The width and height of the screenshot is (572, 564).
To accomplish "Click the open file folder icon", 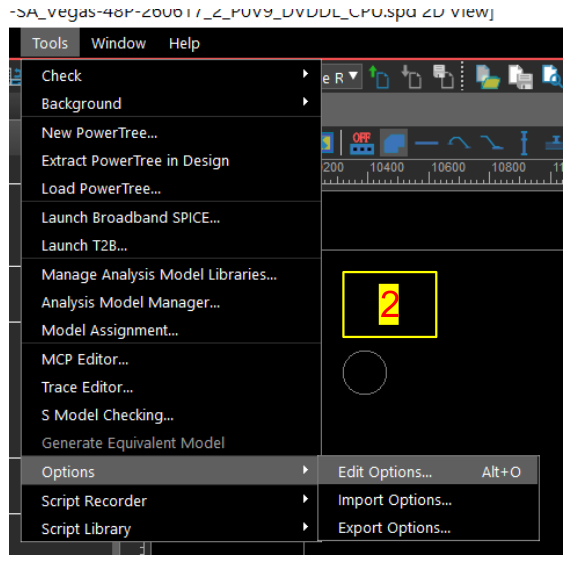I will point(488,77).
